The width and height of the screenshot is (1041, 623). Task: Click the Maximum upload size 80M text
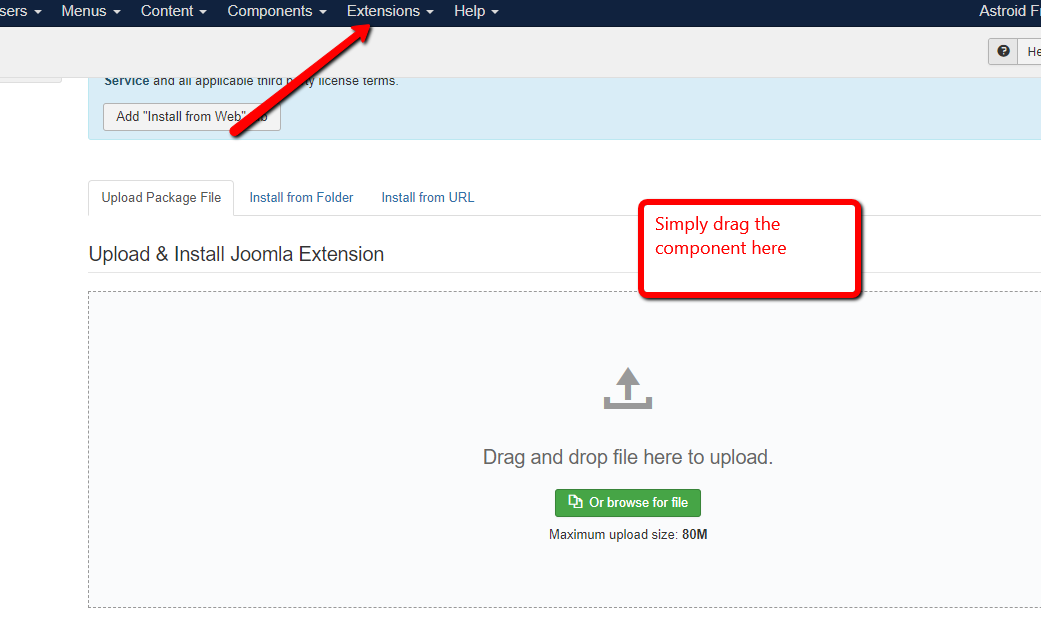pos(627,535)
